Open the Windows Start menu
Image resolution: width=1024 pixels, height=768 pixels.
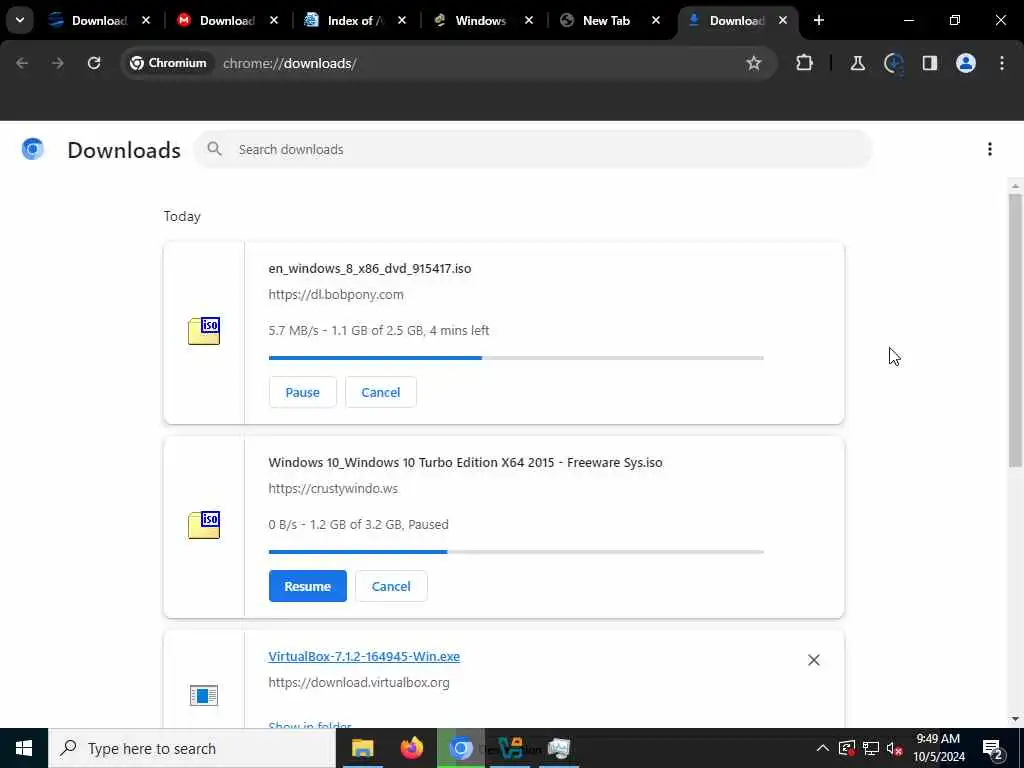(x=24, y=748)
